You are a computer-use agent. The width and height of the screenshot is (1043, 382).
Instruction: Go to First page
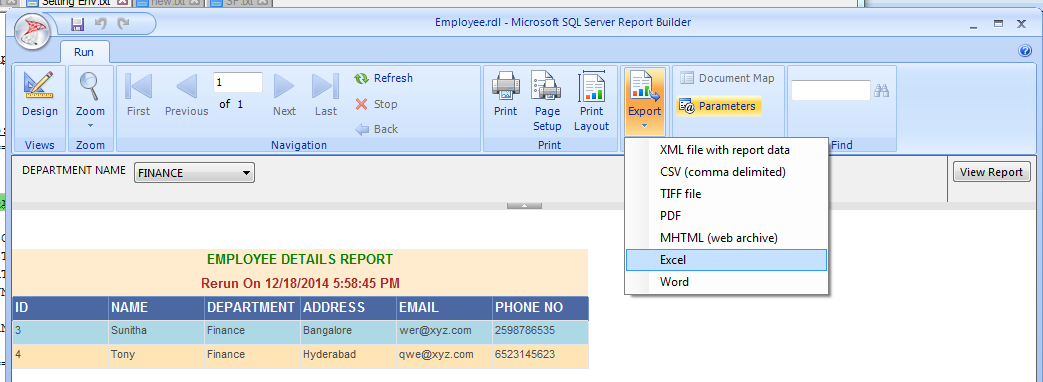[138, 95]
